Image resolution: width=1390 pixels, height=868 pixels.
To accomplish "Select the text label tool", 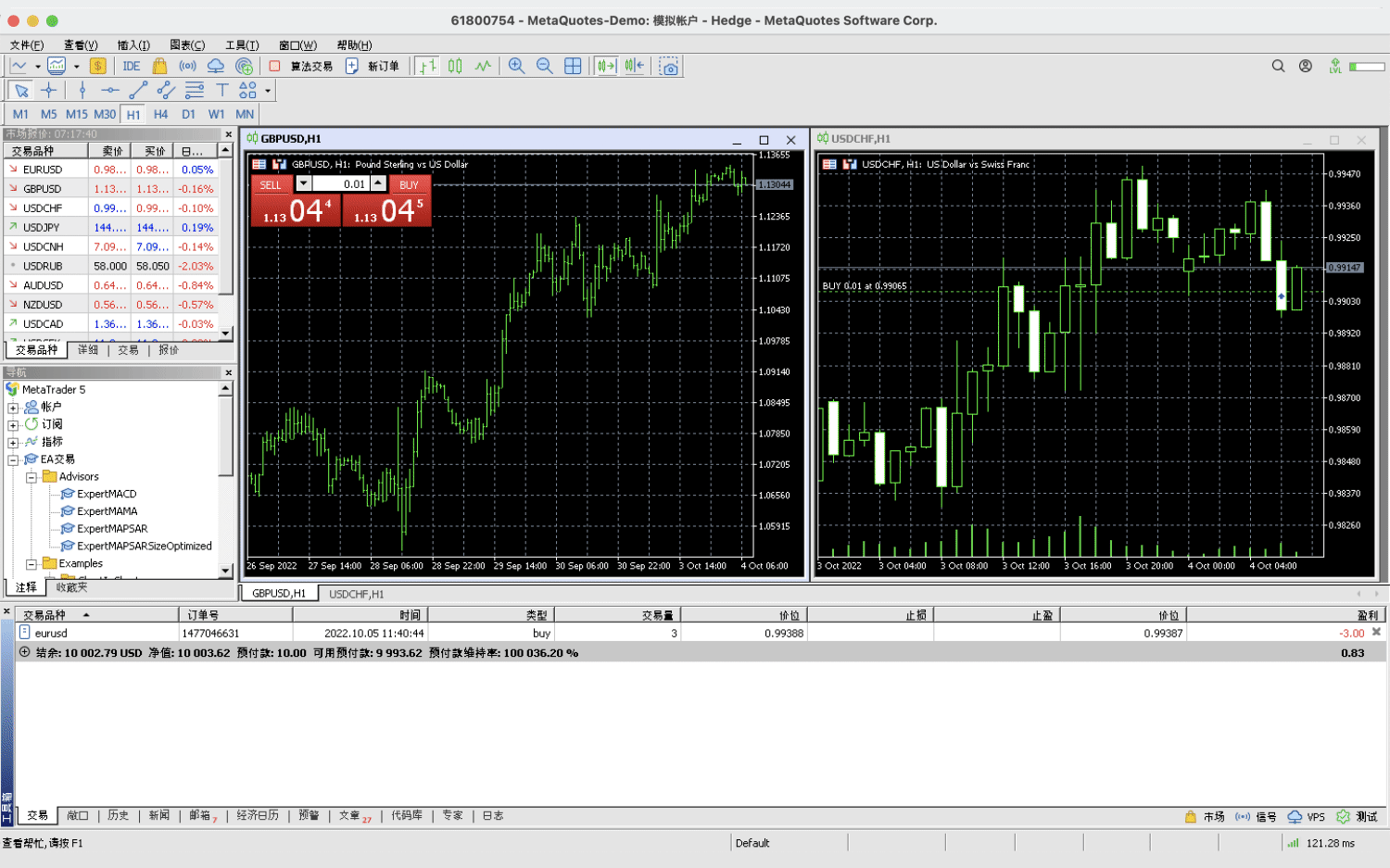I will [x=222, y=90].
